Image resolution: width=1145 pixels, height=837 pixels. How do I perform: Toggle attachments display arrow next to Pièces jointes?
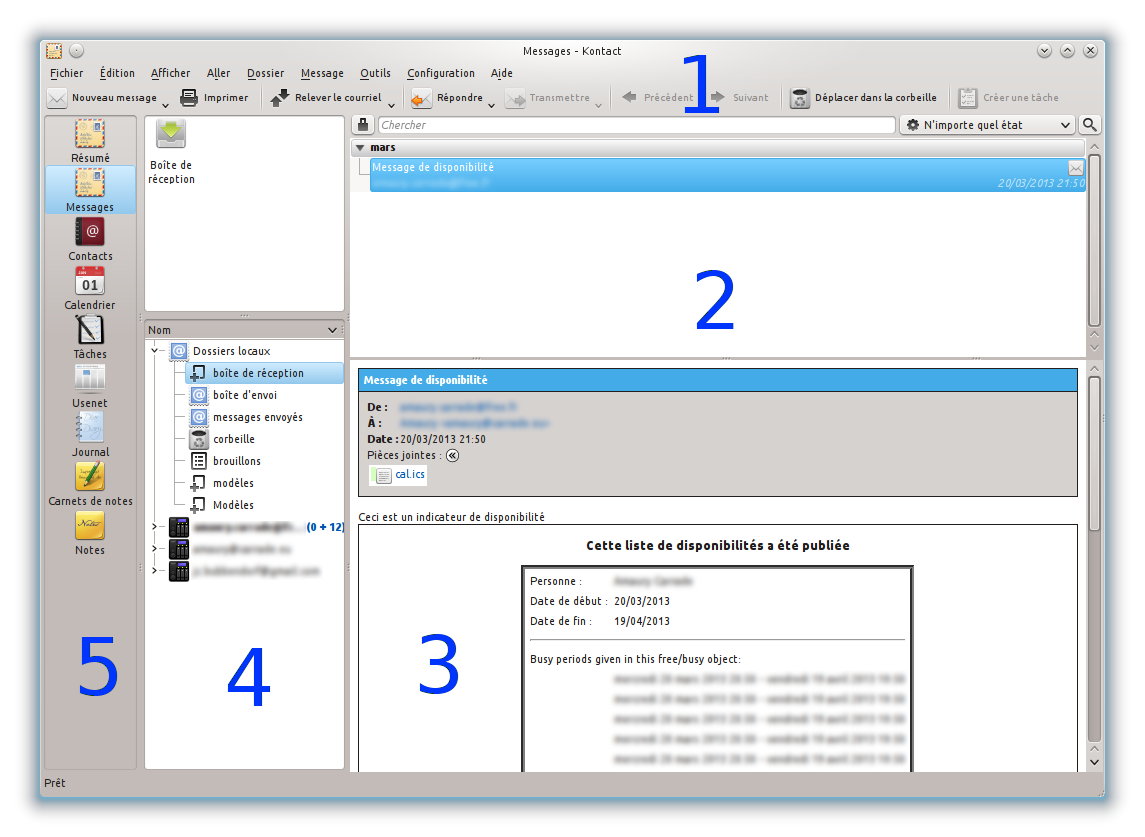point(452,455)
